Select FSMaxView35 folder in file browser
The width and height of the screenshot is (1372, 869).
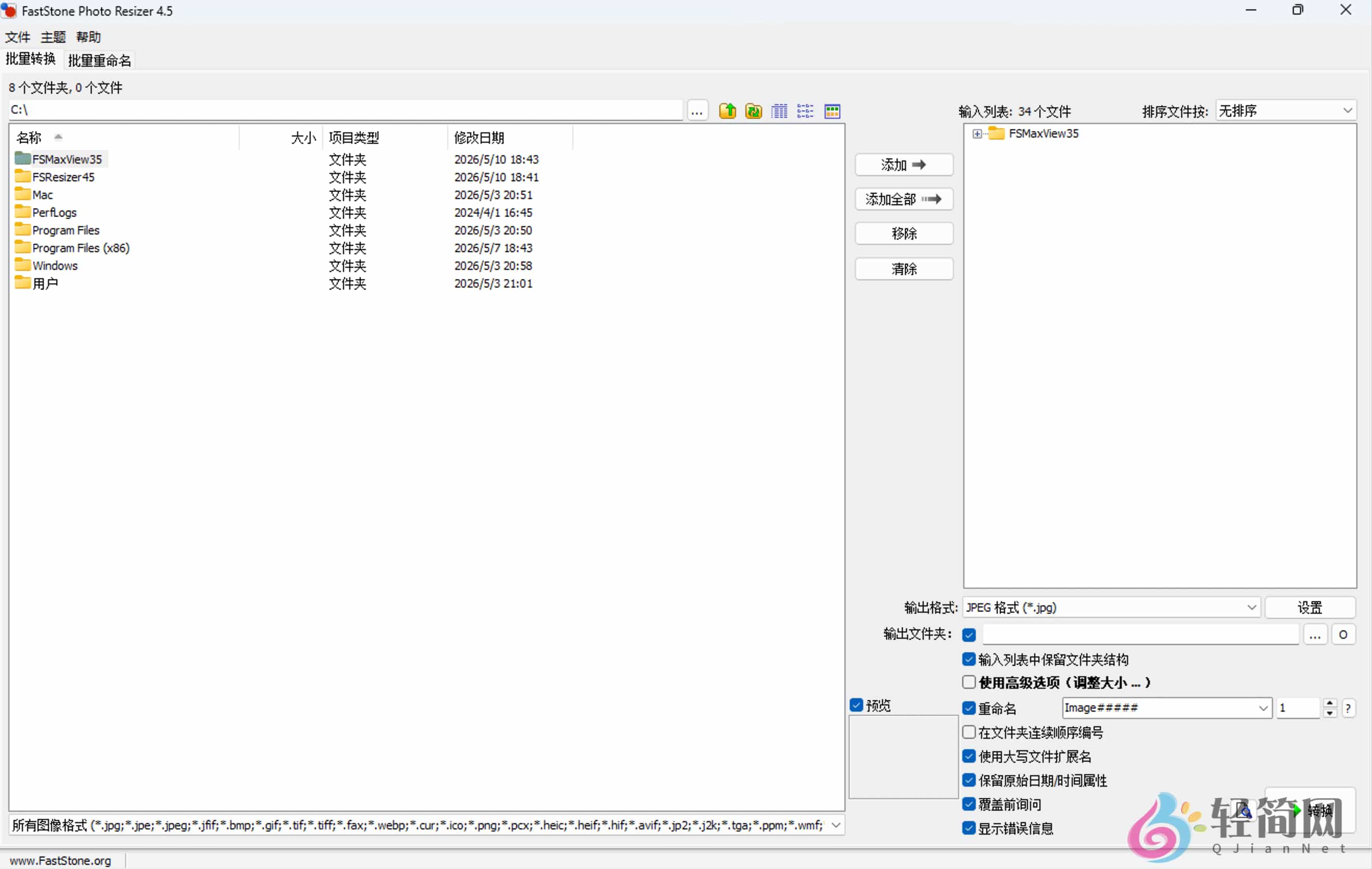click(x=67, y=159)
